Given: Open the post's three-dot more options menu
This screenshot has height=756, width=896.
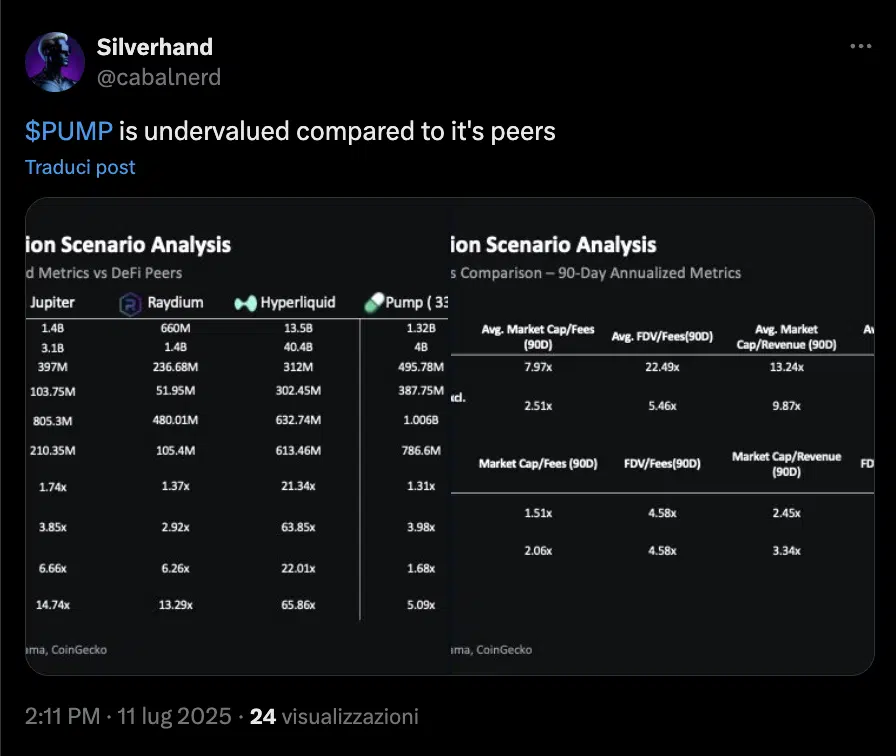Looking at the screenshot, I should 860,47.
